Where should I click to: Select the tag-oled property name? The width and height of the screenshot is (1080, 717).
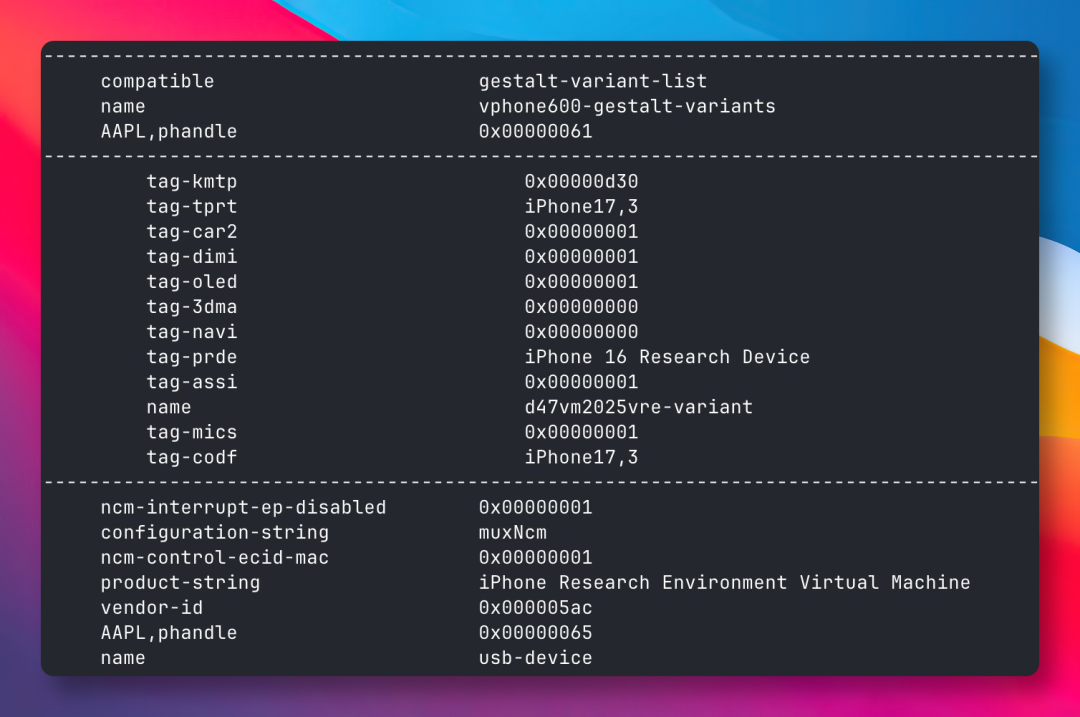(x=192, y=282)
